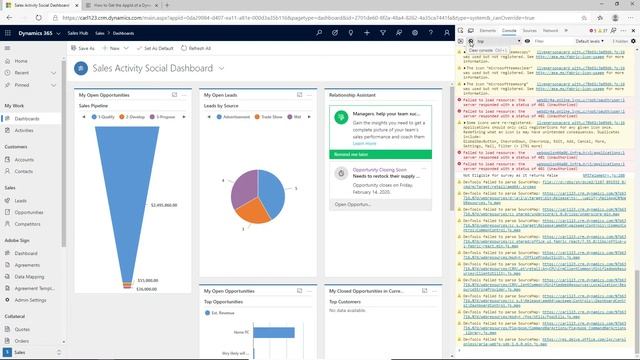The height and width of the screenshot is (360, 640).
Task: Collapse the sidebar with hamburger icon
Action: coord(7,48)
